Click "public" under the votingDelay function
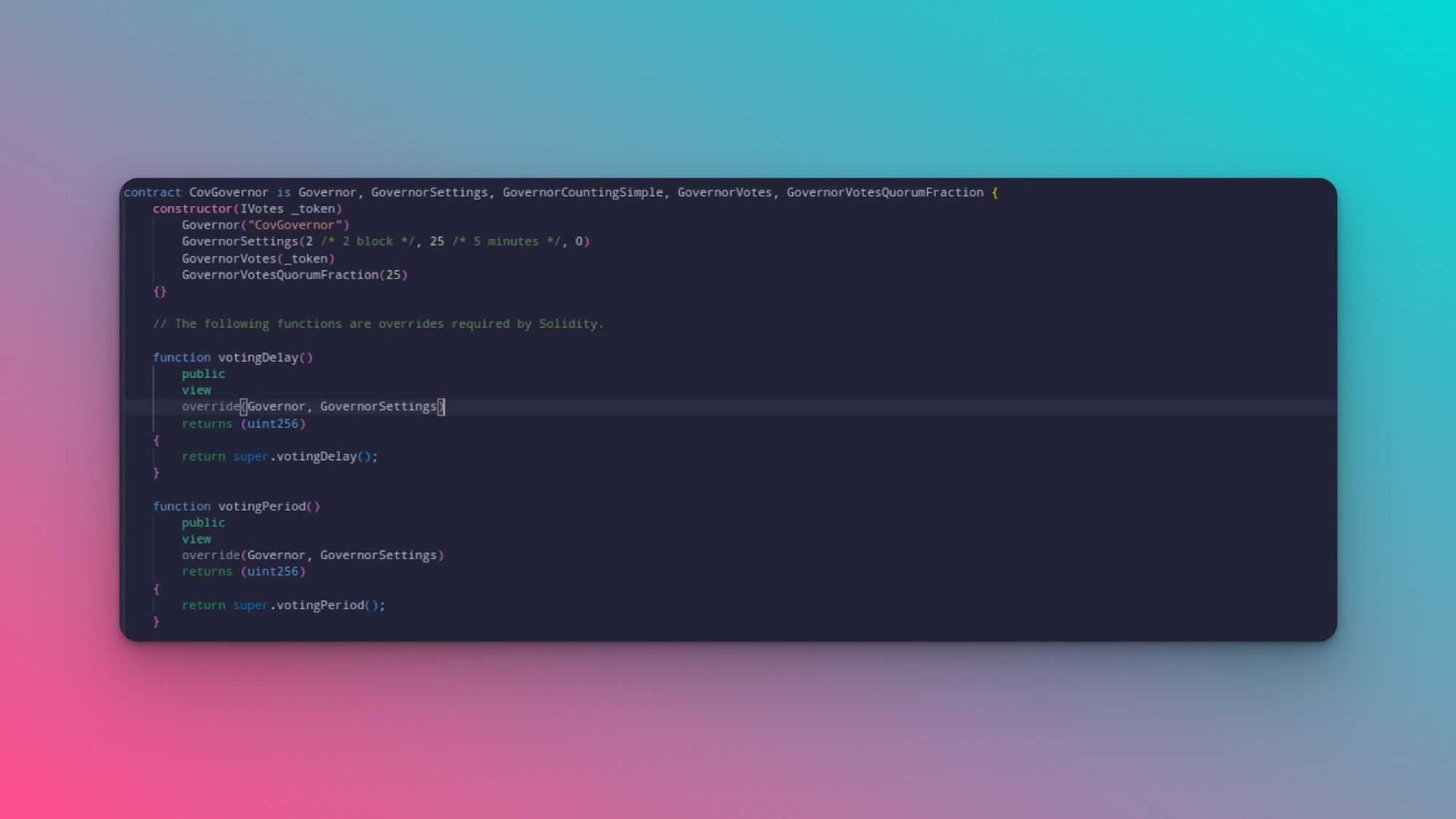Image resolution: width=1456 pixels, height=819 pixels. (203, 374)
